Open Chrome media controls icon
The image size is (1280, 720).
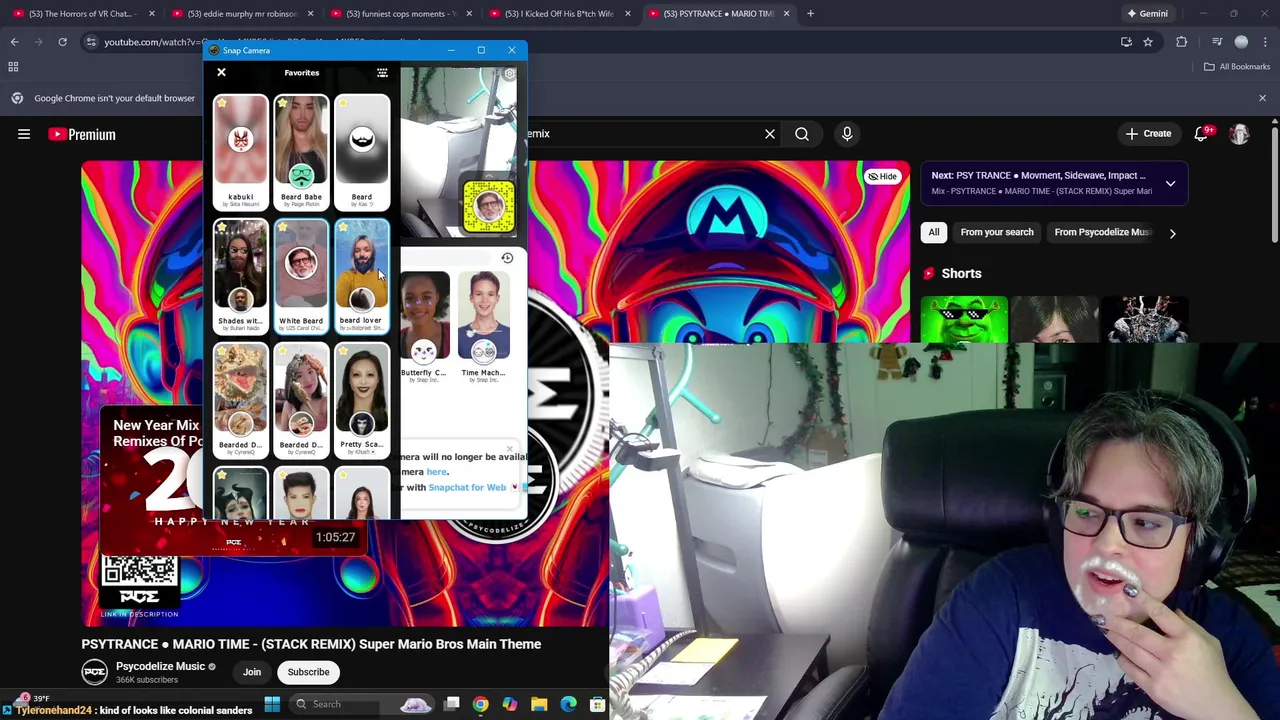[x=1217, y=42]
